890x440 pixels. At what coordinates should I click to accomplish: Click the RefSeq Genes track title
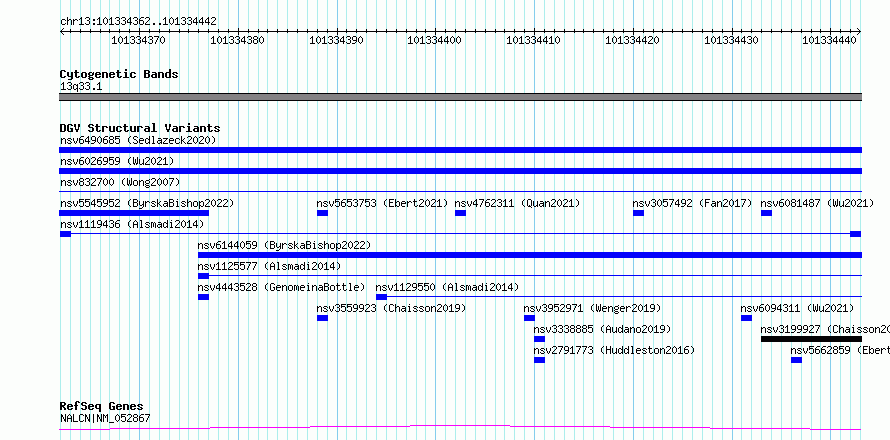102,406
